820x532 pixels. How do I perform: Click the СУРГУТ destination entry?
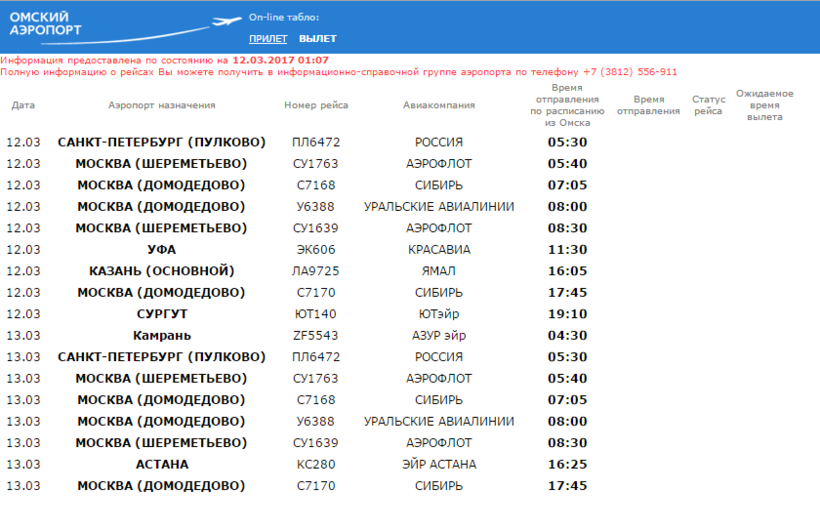click(x=161, y=314)
